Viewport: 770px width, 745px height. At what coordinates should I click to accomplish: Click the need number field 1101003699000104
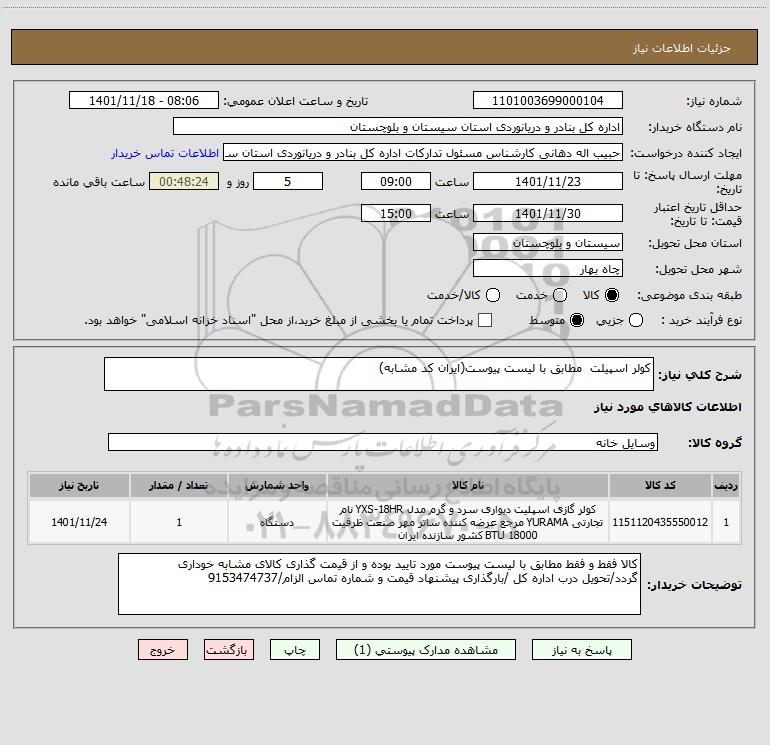(x=548, y=101)
